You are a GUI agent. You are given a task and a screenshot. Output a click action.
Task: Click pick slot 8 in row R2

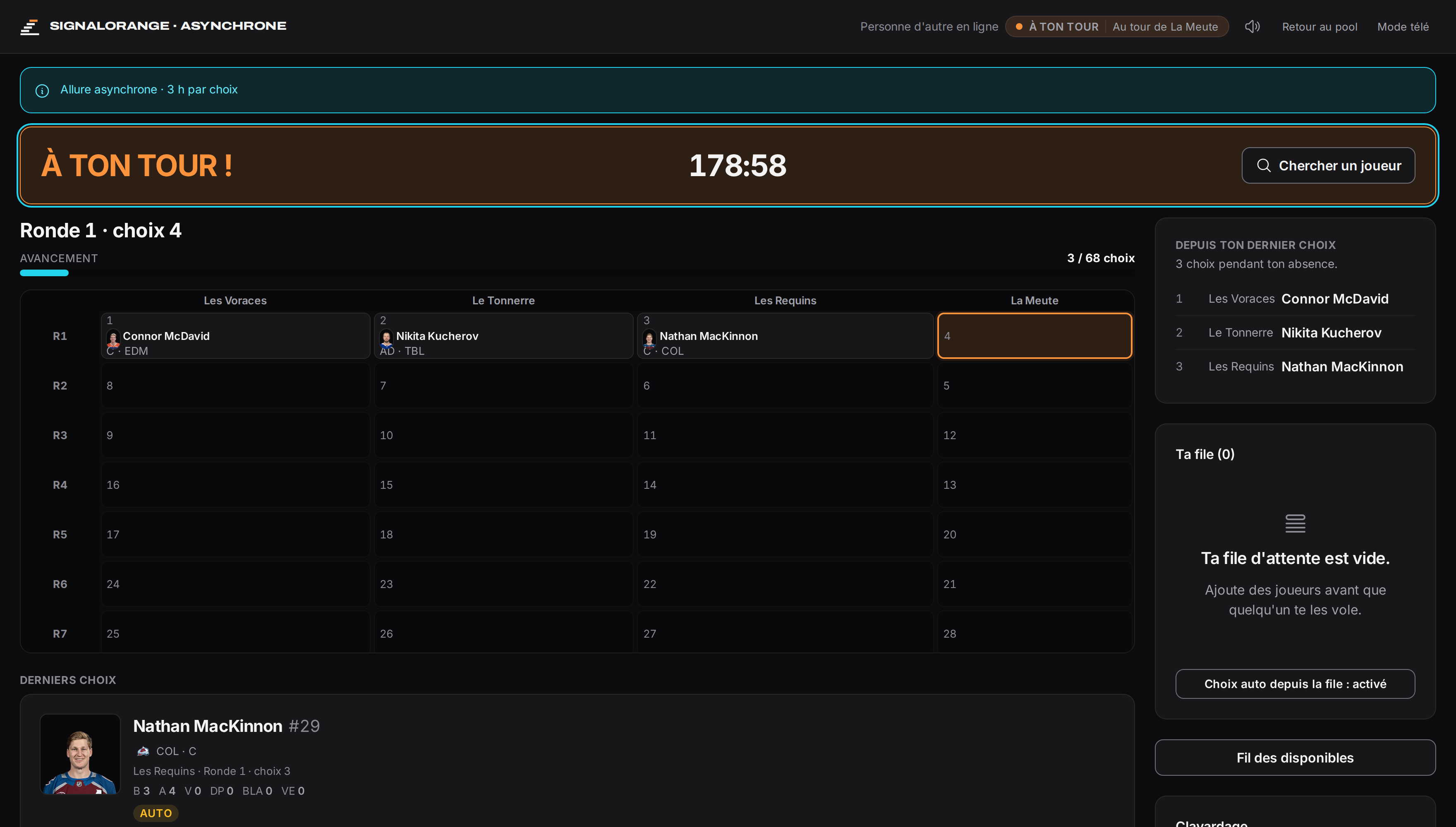(235, 386)
